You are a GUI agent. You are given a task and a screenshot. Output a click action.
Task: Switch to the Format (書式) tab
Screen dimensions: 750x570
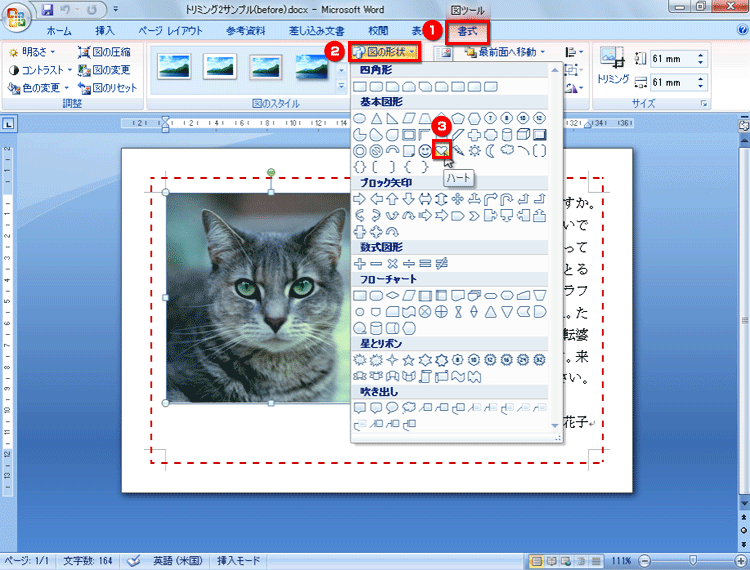[468, 32]
